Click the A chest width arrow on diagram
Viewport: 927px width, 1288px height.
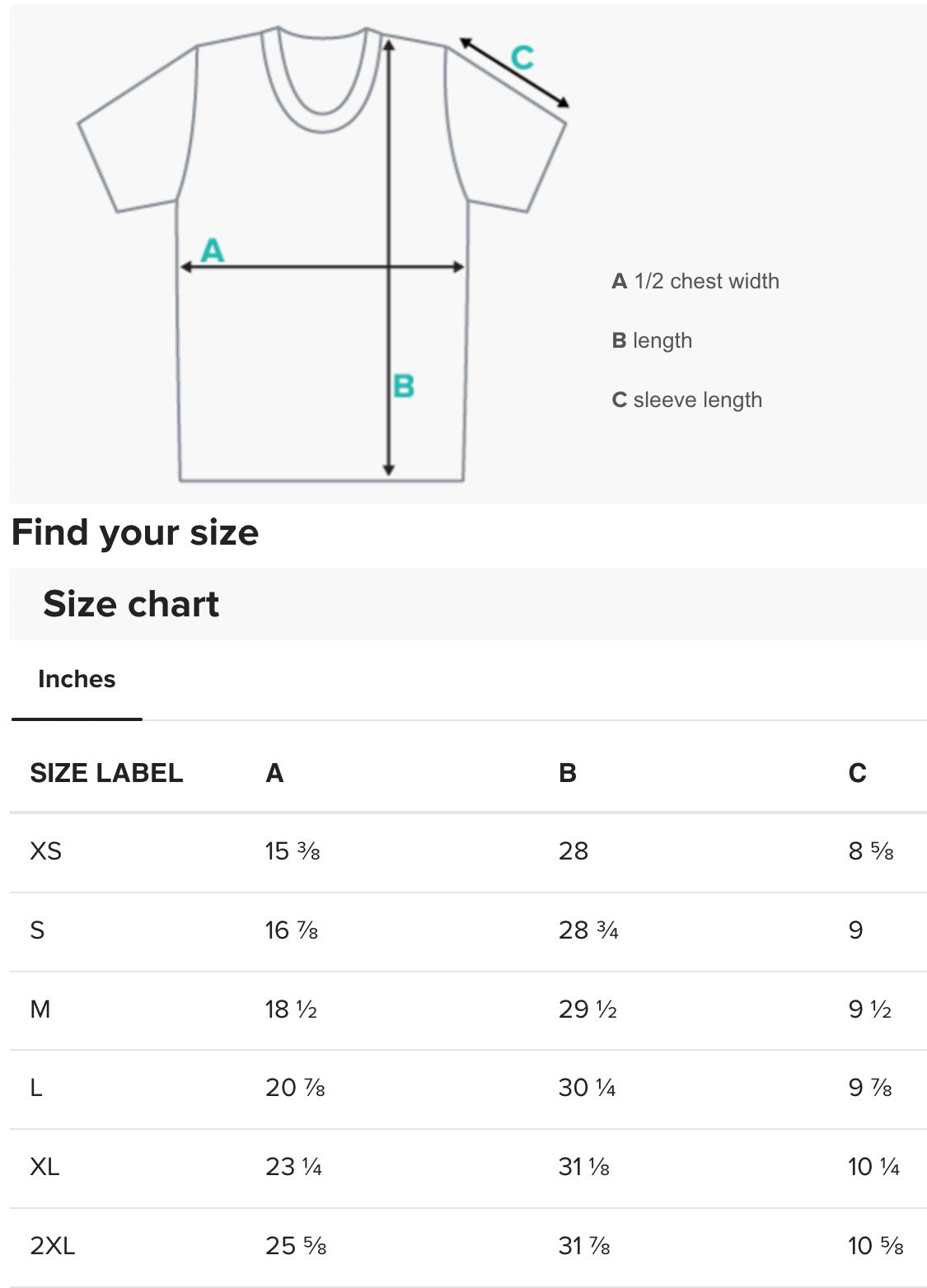pyautogui.click(x=321, y=265)
